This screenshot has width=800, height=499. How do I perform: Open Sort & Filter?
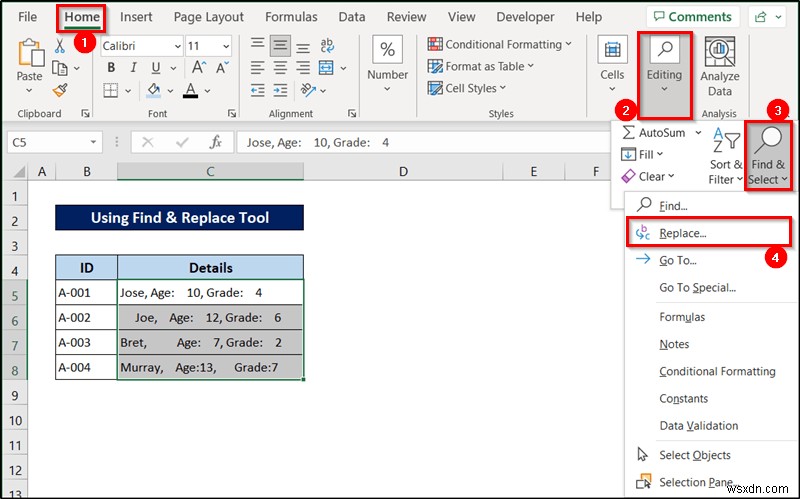coord(726,156)
